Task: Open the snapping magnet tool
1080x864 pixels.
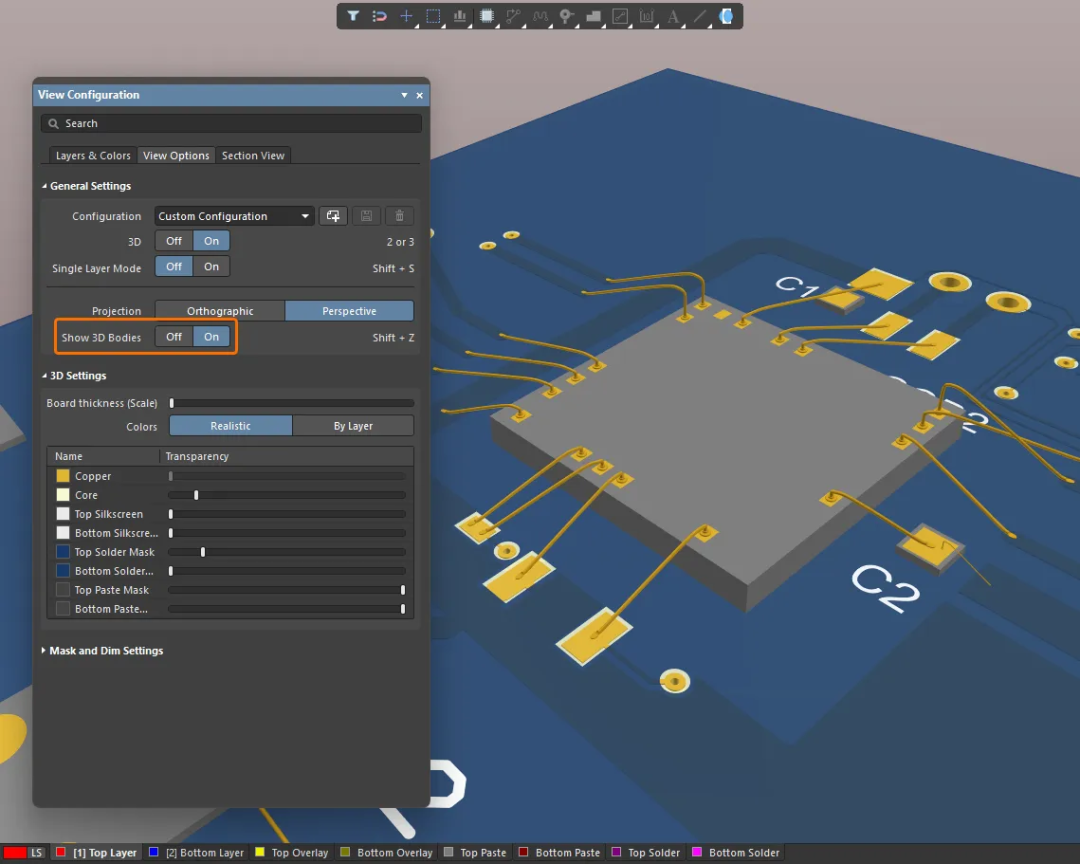Action: [380, 16]
